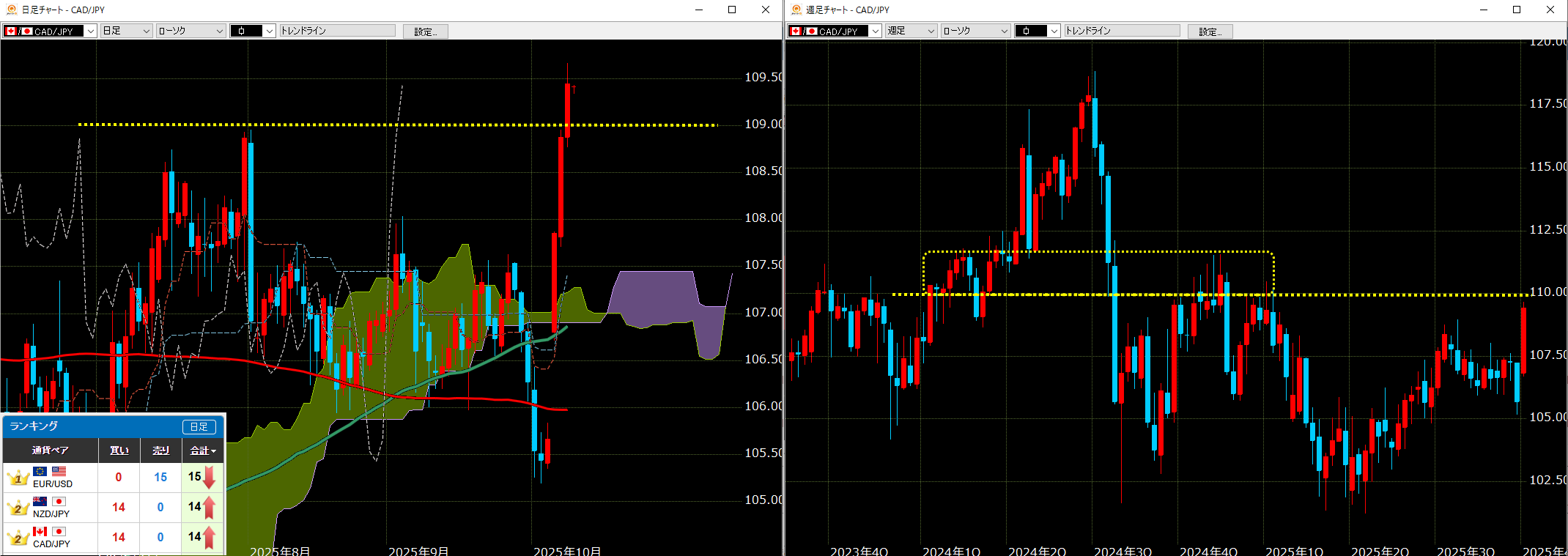Click EU flag icon in EUR/USD row

pos(40,471)
